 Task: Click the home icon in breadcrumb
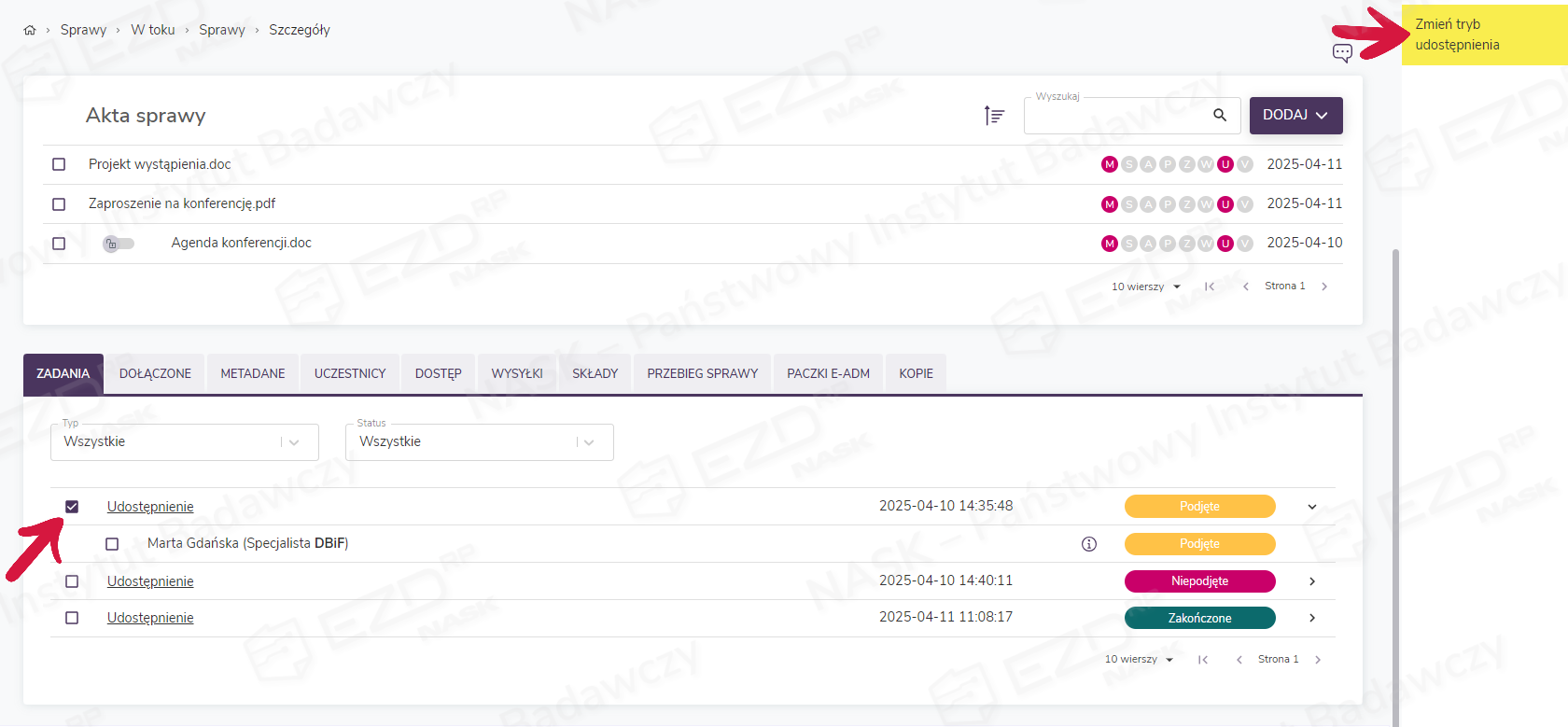[x=30, y=30]
